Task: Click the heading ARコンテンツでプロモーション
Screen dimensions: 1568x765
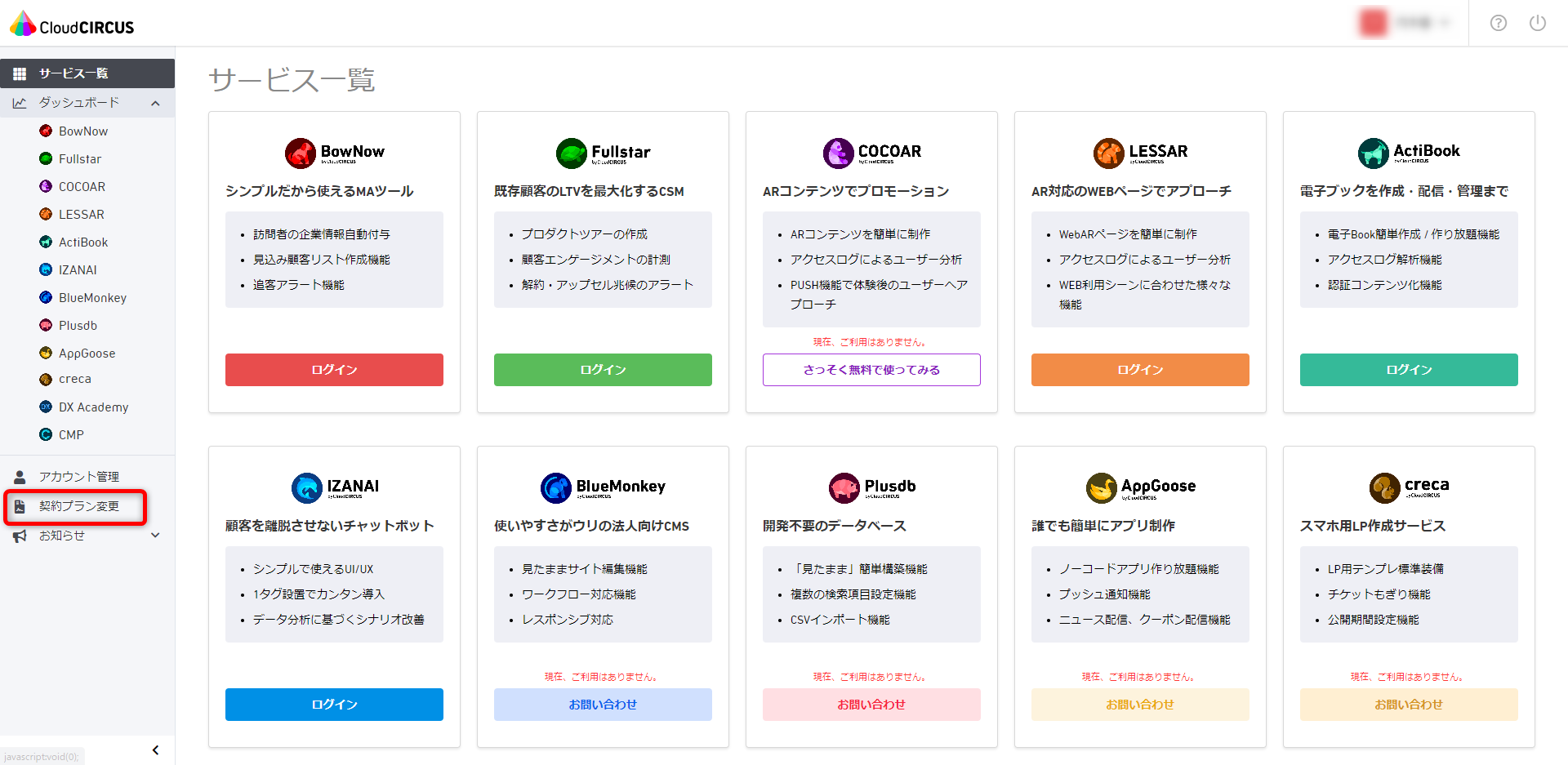Action: coord(856,191)
